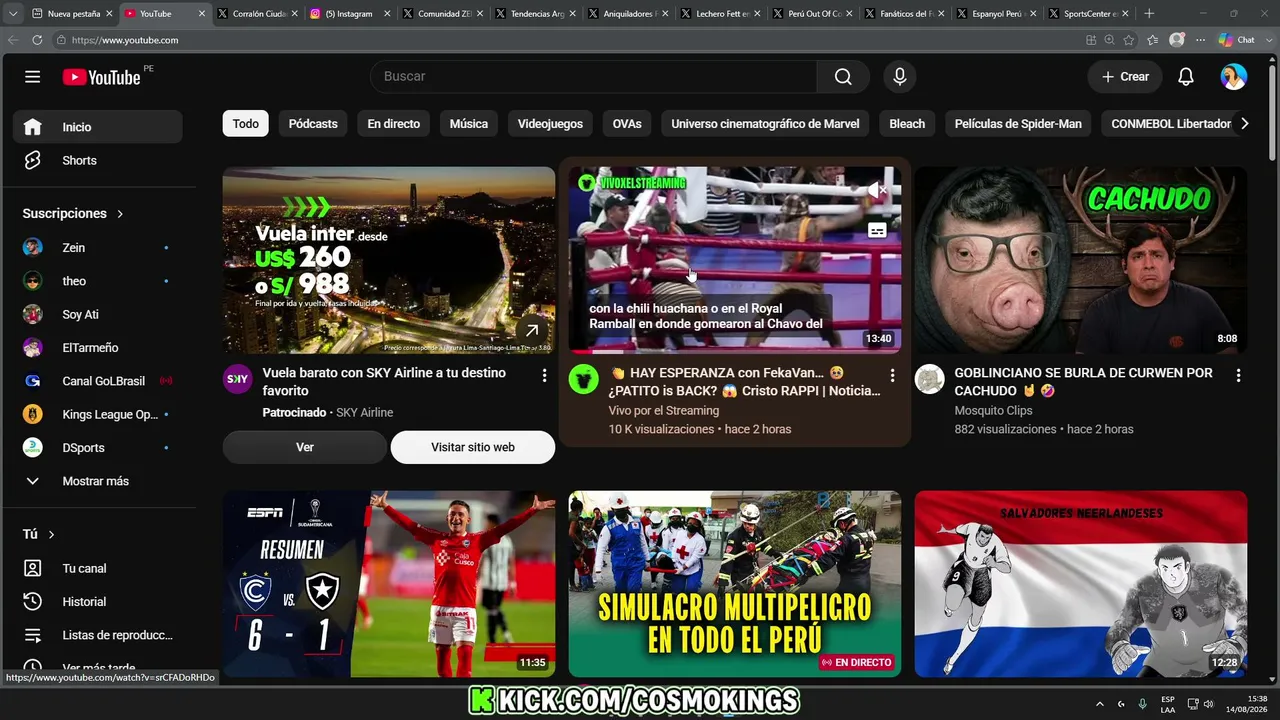Expand the Suscripciones section arrow
Screen dimensions: 1280x720
tap(120, 214)
